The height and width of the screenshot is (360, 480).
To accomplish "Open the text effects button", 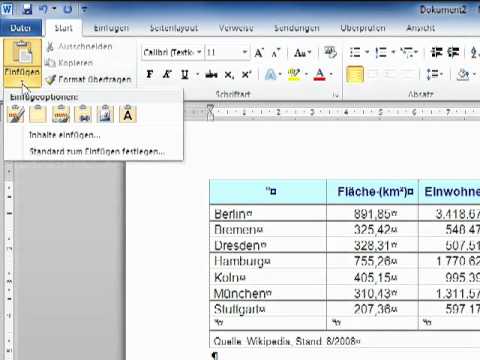I will pyautogui.click(x=271, y=74).
